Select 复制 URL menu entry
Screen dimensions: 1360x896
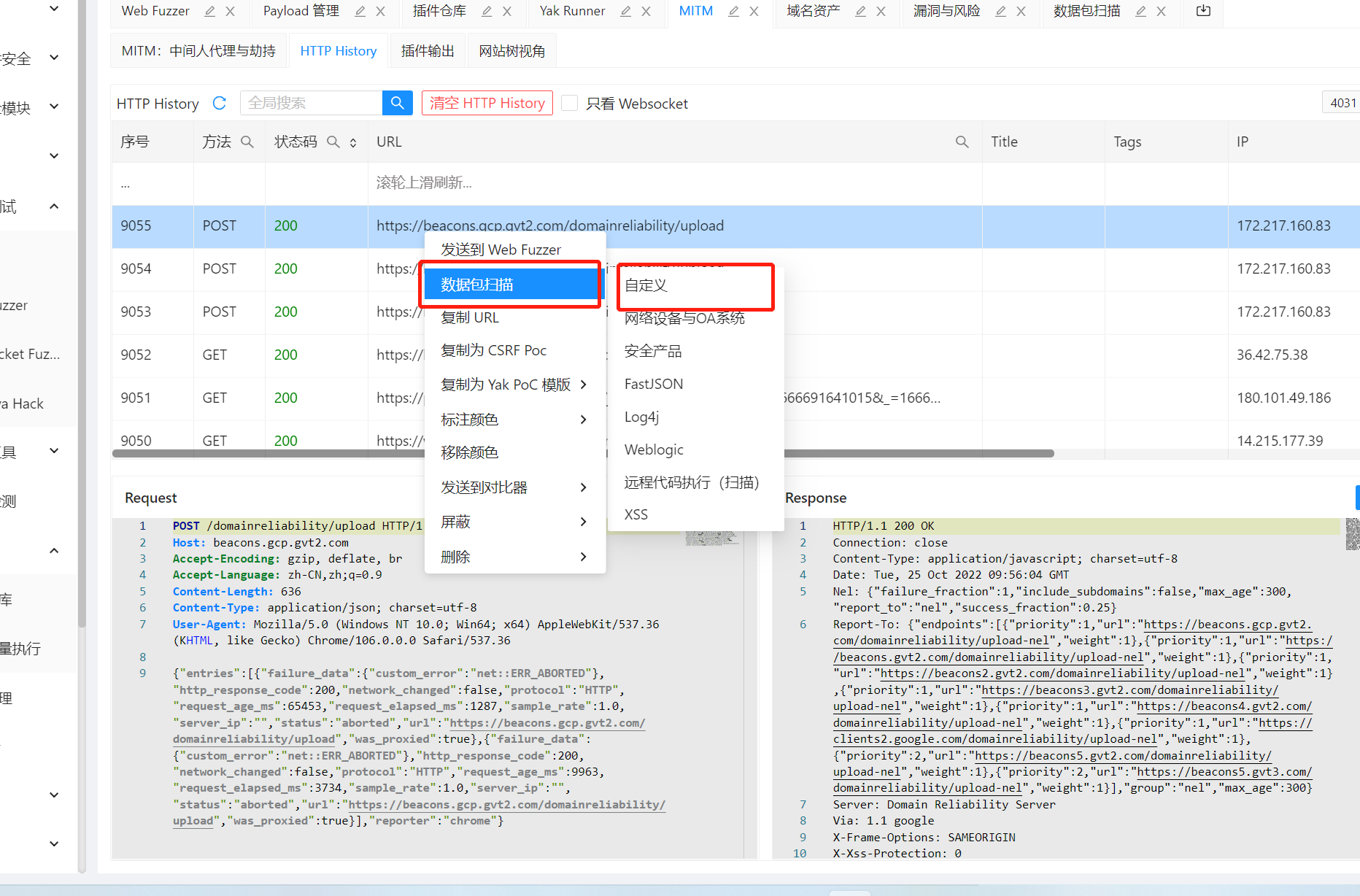[514, 317]
